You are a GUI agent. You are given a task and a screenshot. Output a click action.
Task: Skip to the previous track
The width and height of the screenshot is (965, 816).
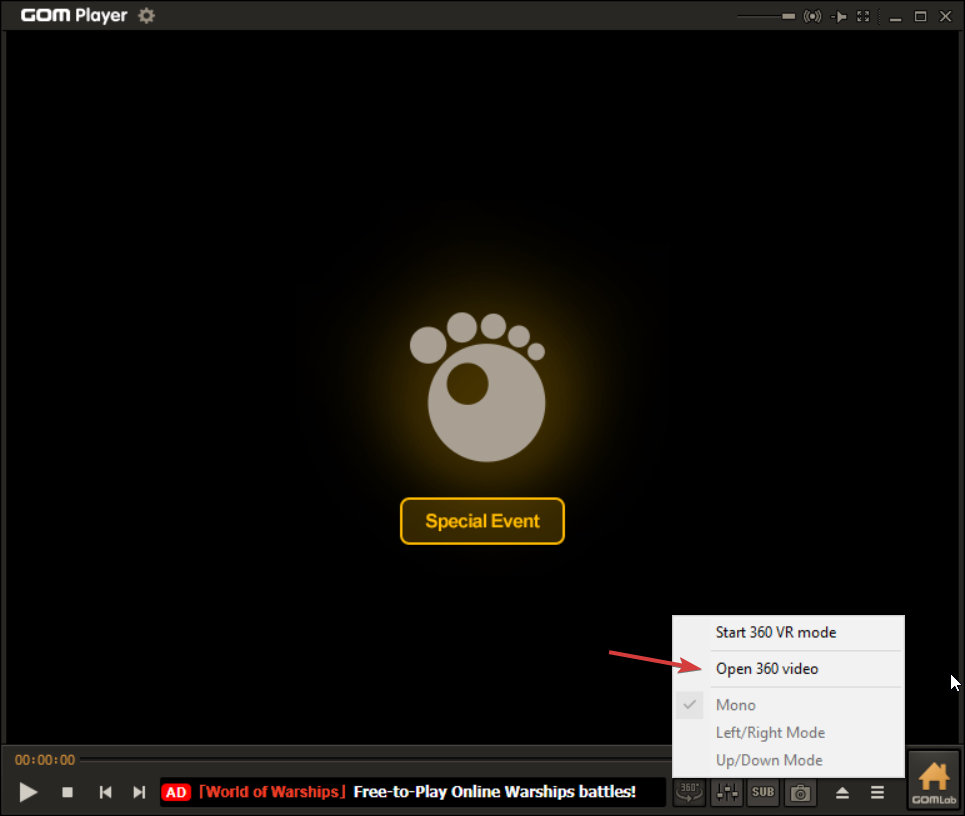105,793
